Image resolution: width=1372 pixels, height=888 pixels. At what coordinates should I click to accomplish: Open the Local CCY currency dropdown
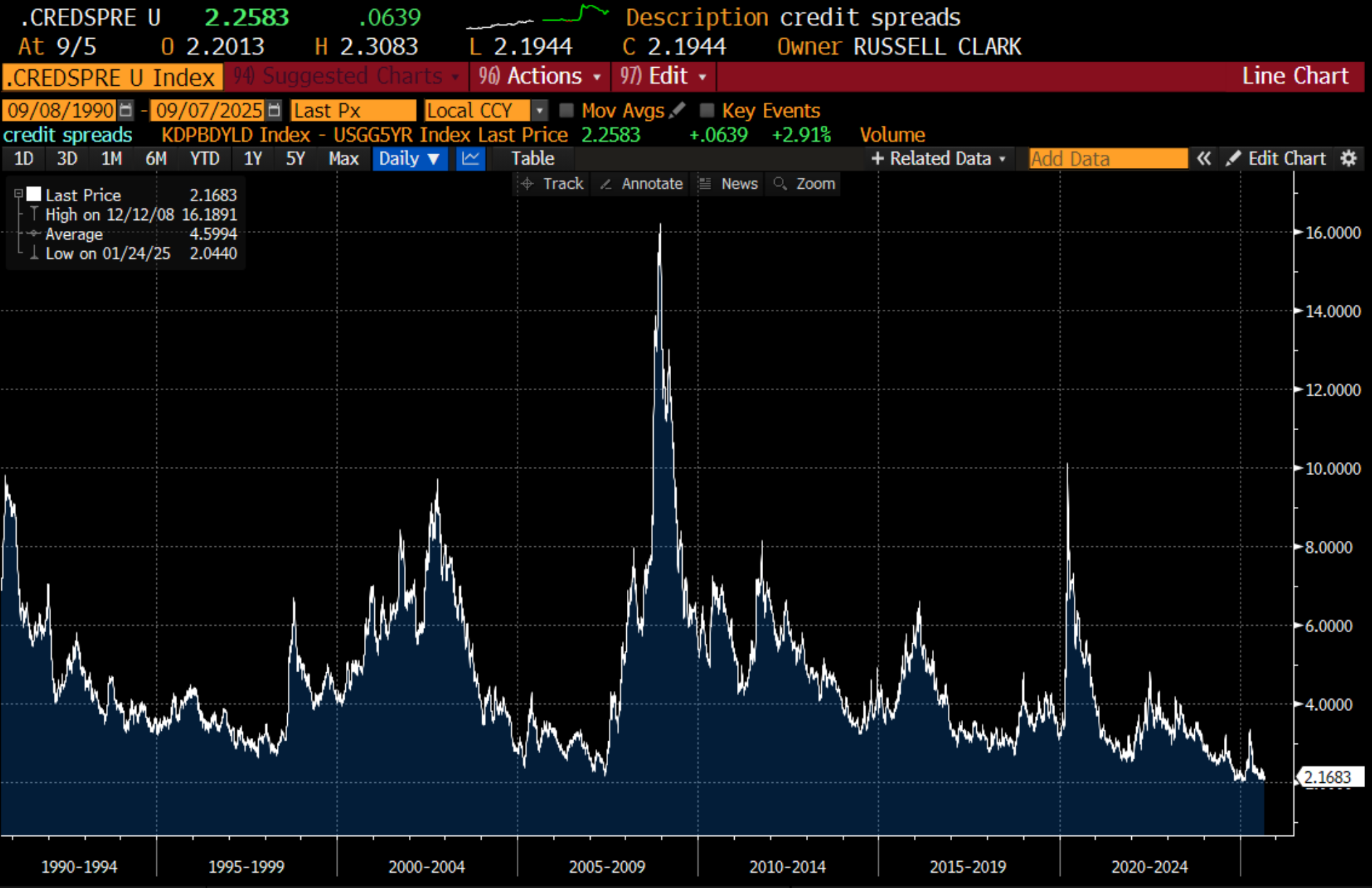click(540, 110)
